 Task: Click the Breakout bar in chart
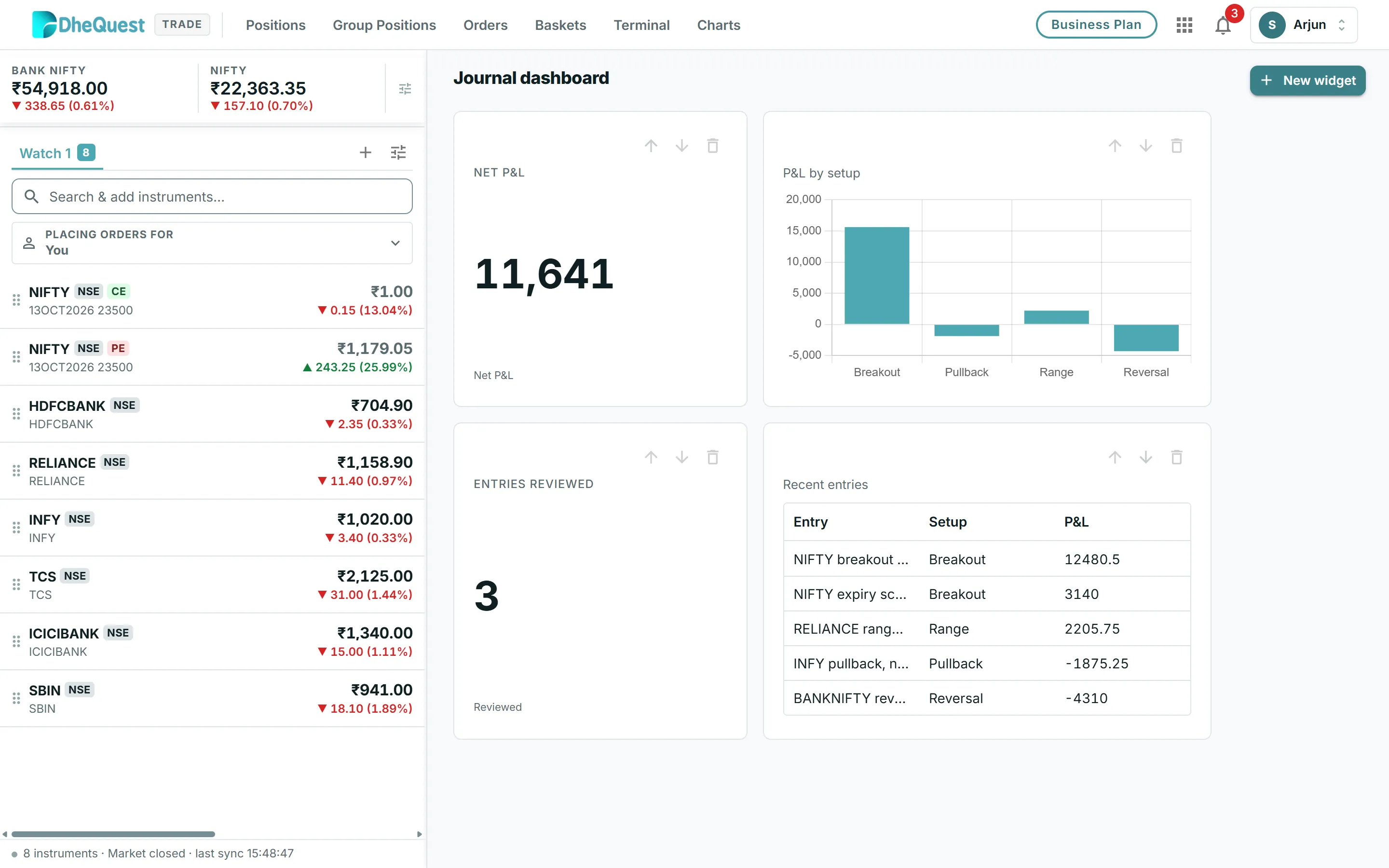coord(876,275)
